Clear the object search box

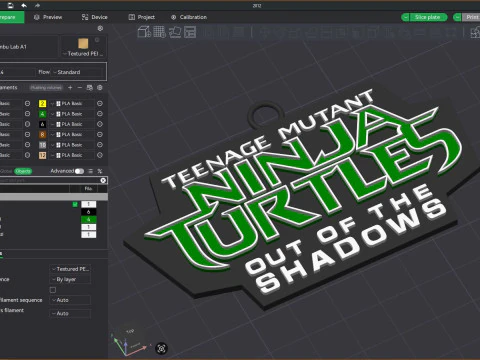coord(103,180)
